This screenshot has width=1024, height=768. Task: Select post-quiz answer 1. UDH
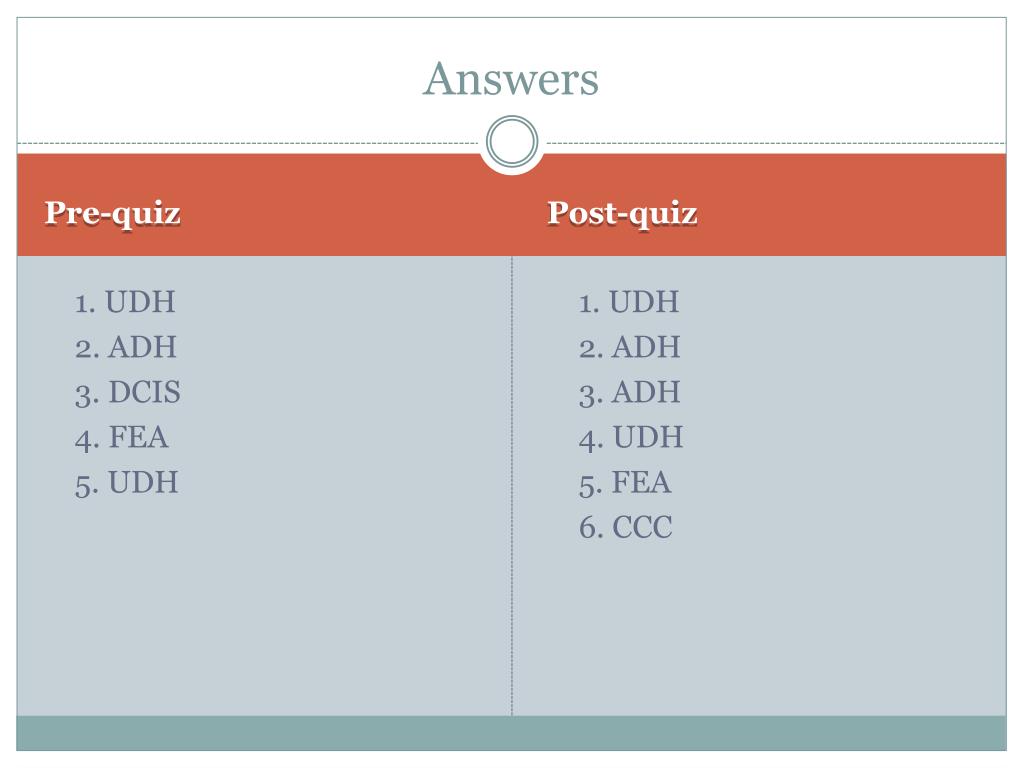pyautogui.click(x=629, y=302)
